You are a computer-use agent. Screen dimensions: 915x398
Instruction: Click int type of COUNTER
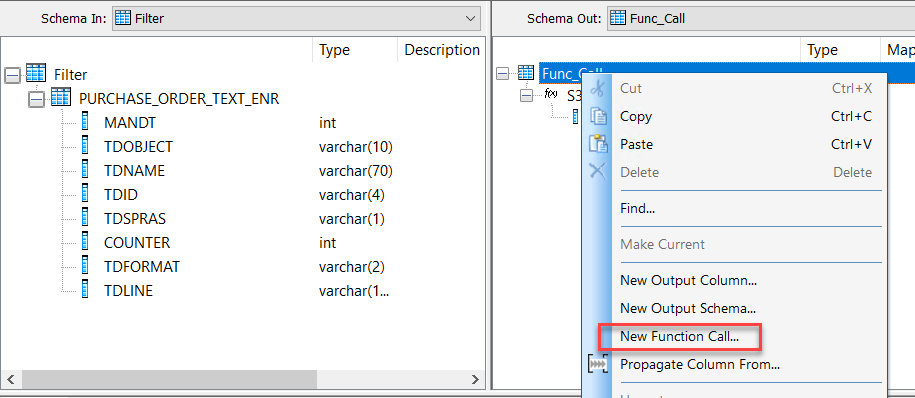[327, 242]
